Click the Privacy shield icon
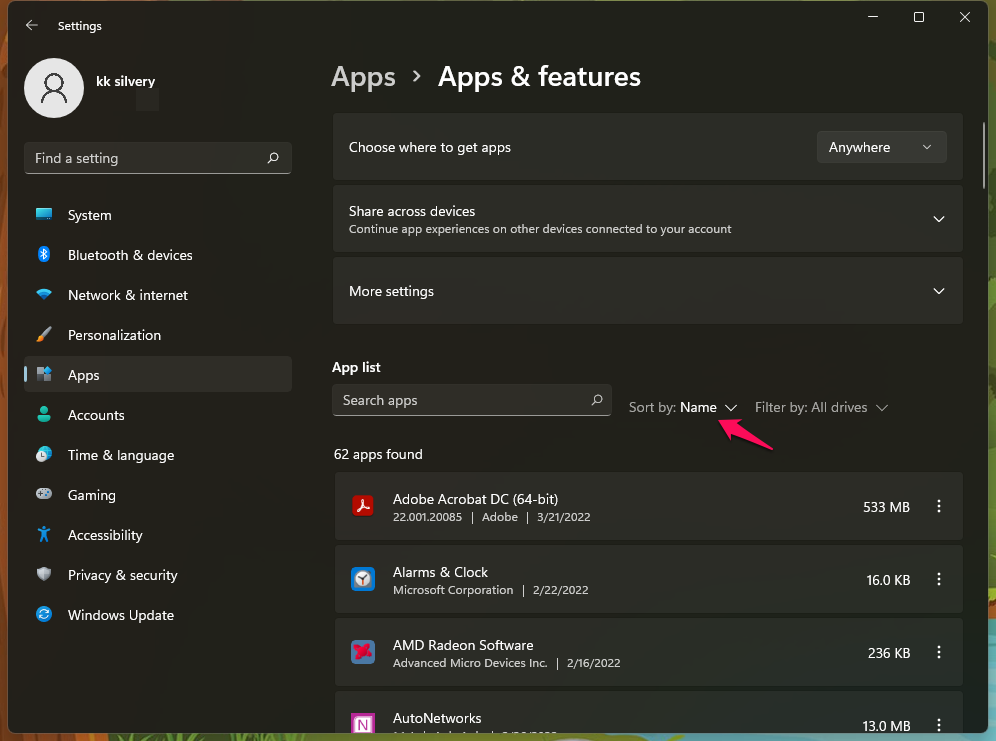Image resolution: width=996 pixels, height=741 pixels. (44, 575)
